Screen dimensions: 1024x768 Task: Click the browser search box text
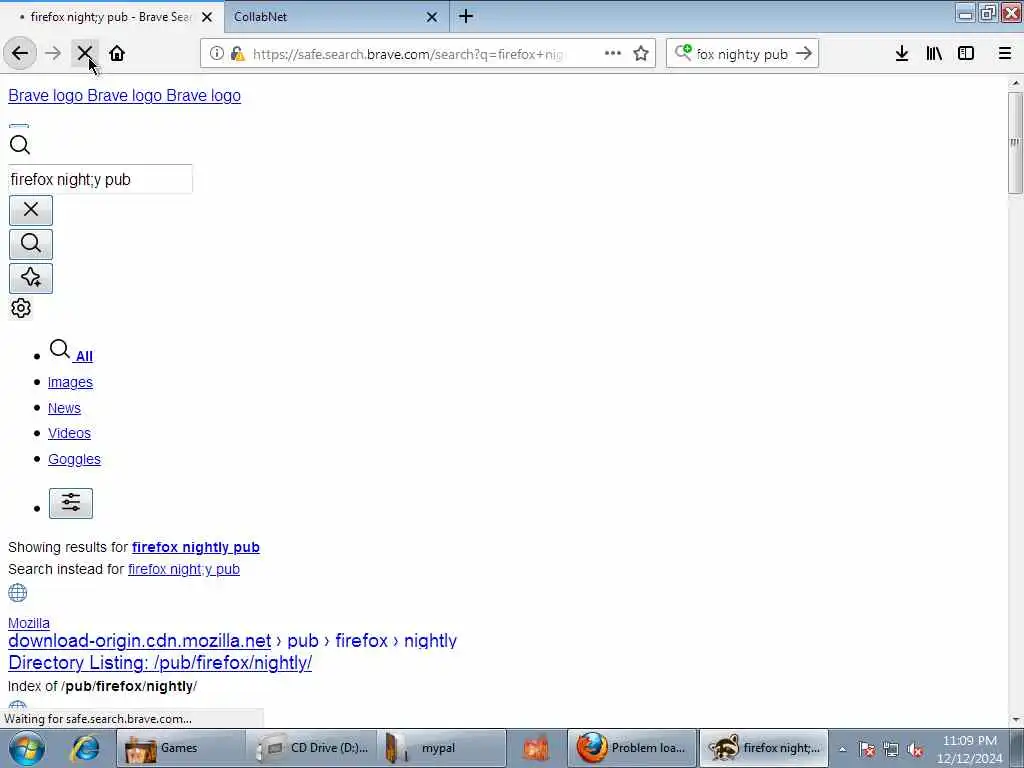[742, 54]
